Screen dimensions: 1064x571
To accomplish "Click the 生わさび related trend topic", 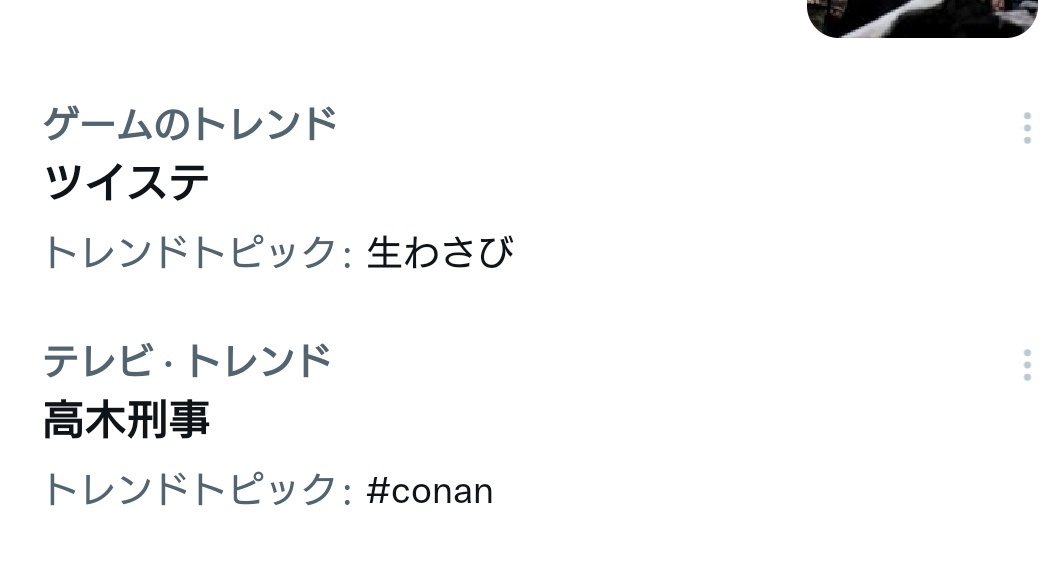I will (440, 253).
